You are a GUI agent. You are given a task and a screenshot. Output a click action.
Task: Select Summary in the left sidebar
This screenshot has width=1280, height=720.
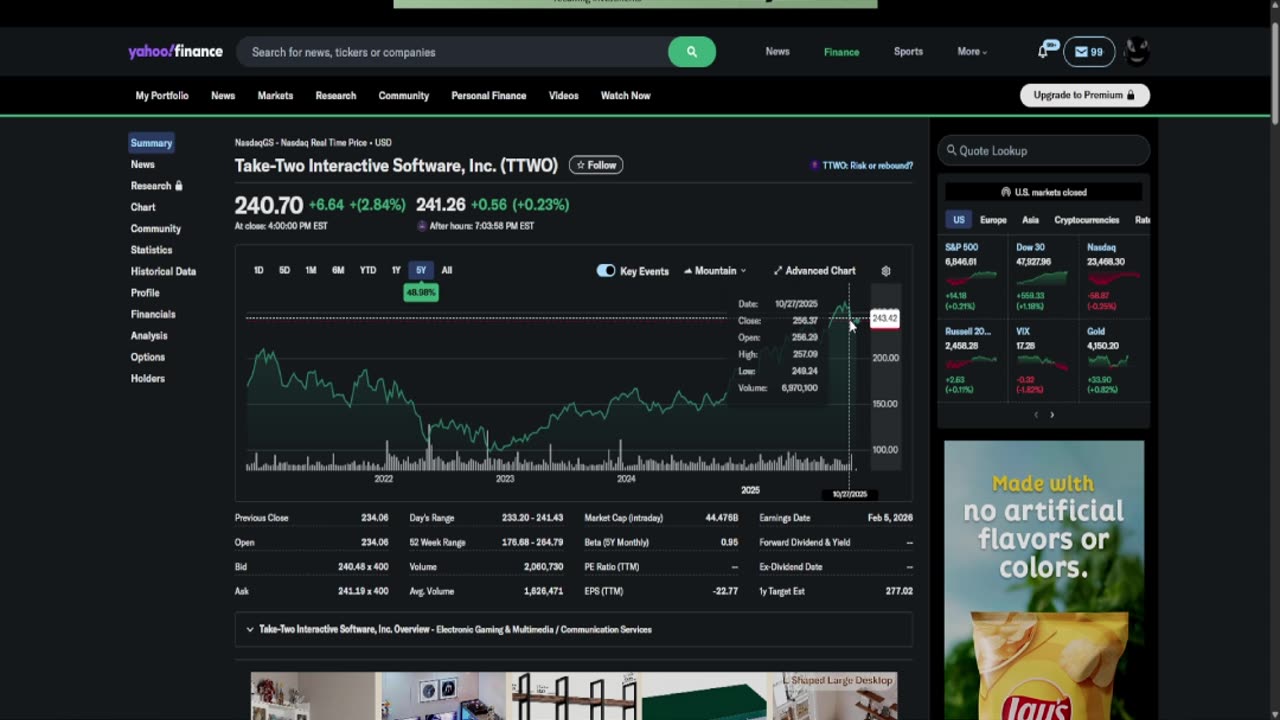tap(151, 143)
